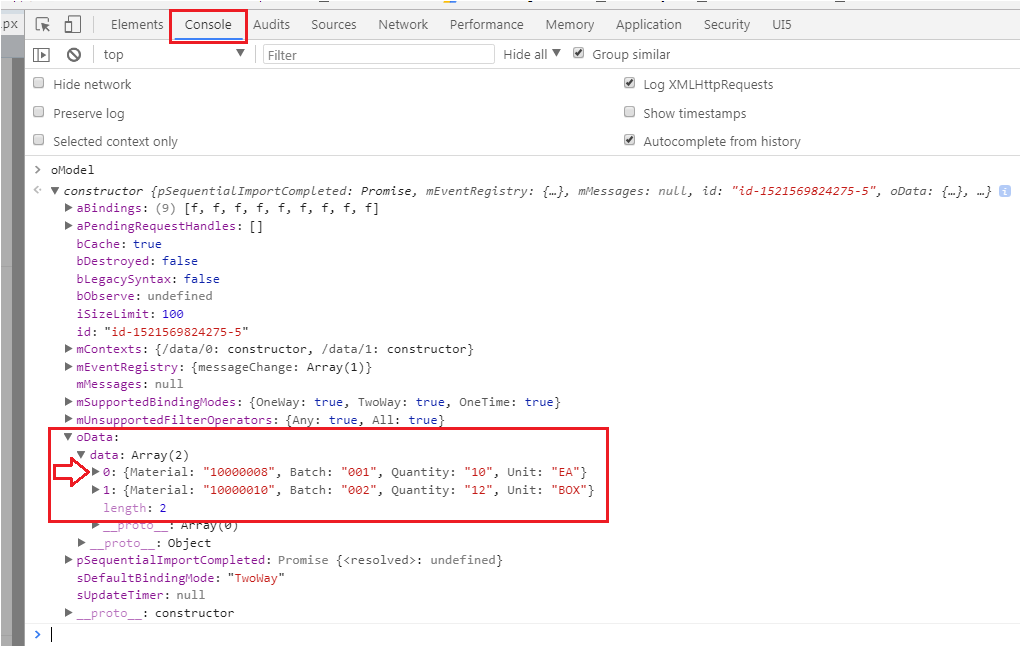Screen dimensions: 1020x647
Task: Open the Application tab
Action: coord(649,25)
